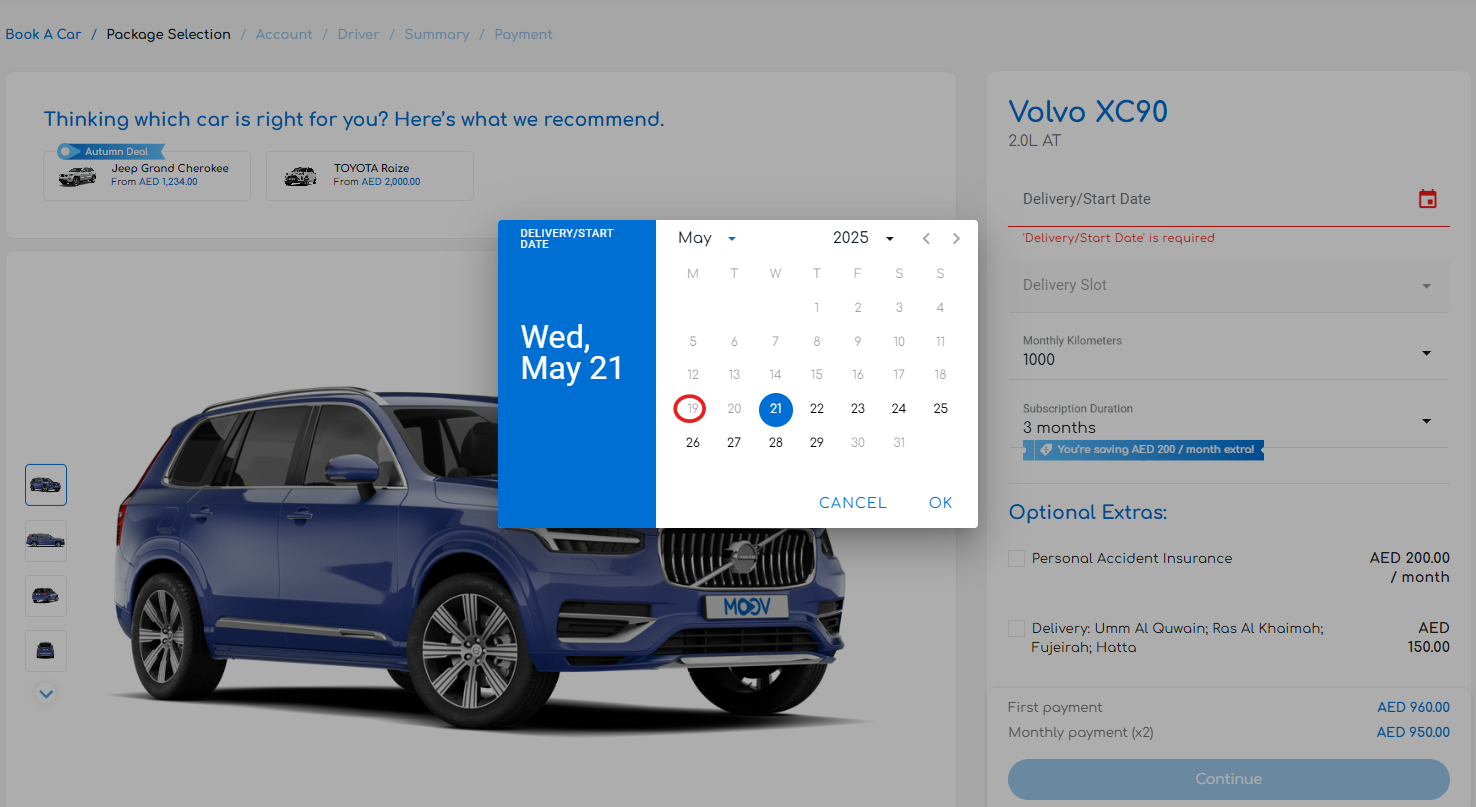Tick Personal Accident Insurance checkbox

[x=1016, y=558]
